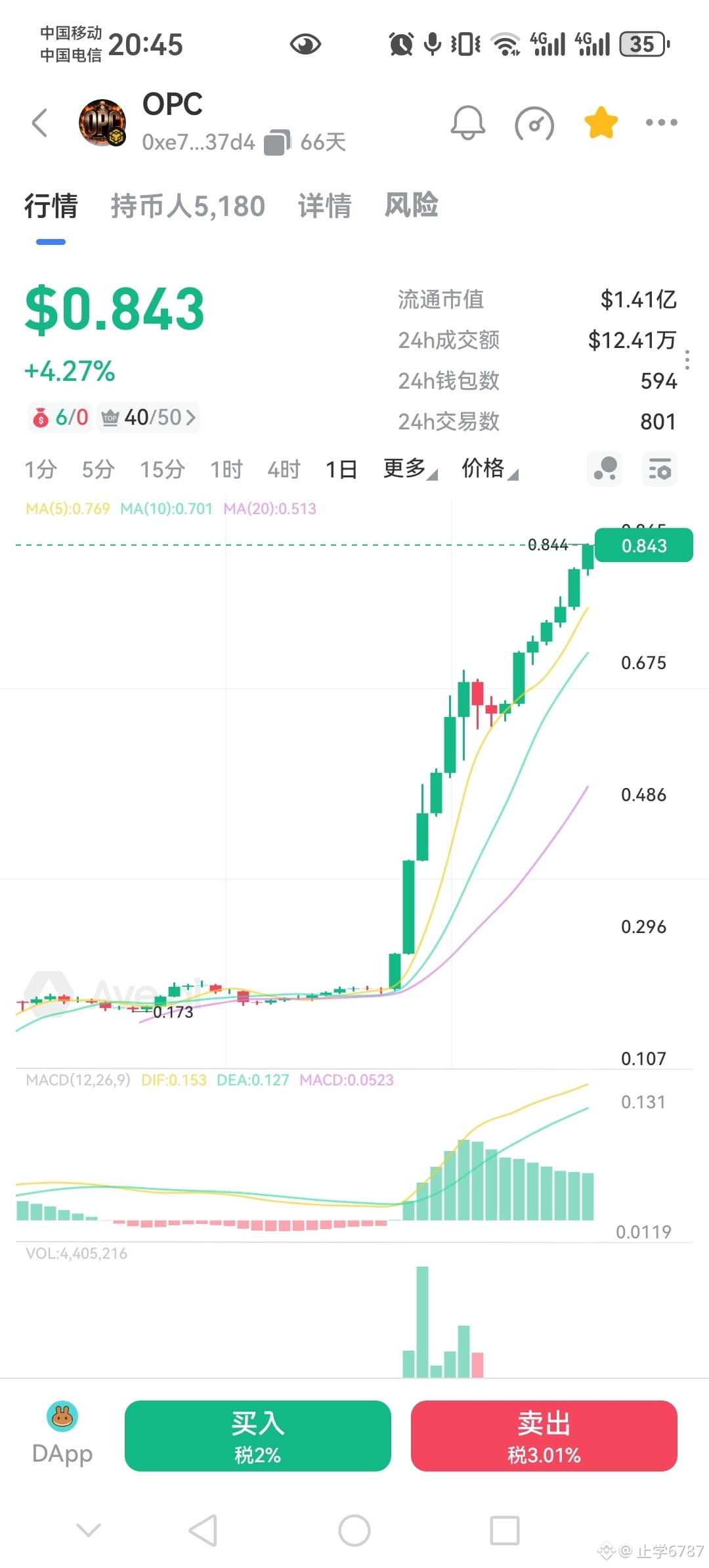709x1568 pixels.
Task: Open the DApp PancakeSwap shortcut
Action: [x=62, y=1435]
